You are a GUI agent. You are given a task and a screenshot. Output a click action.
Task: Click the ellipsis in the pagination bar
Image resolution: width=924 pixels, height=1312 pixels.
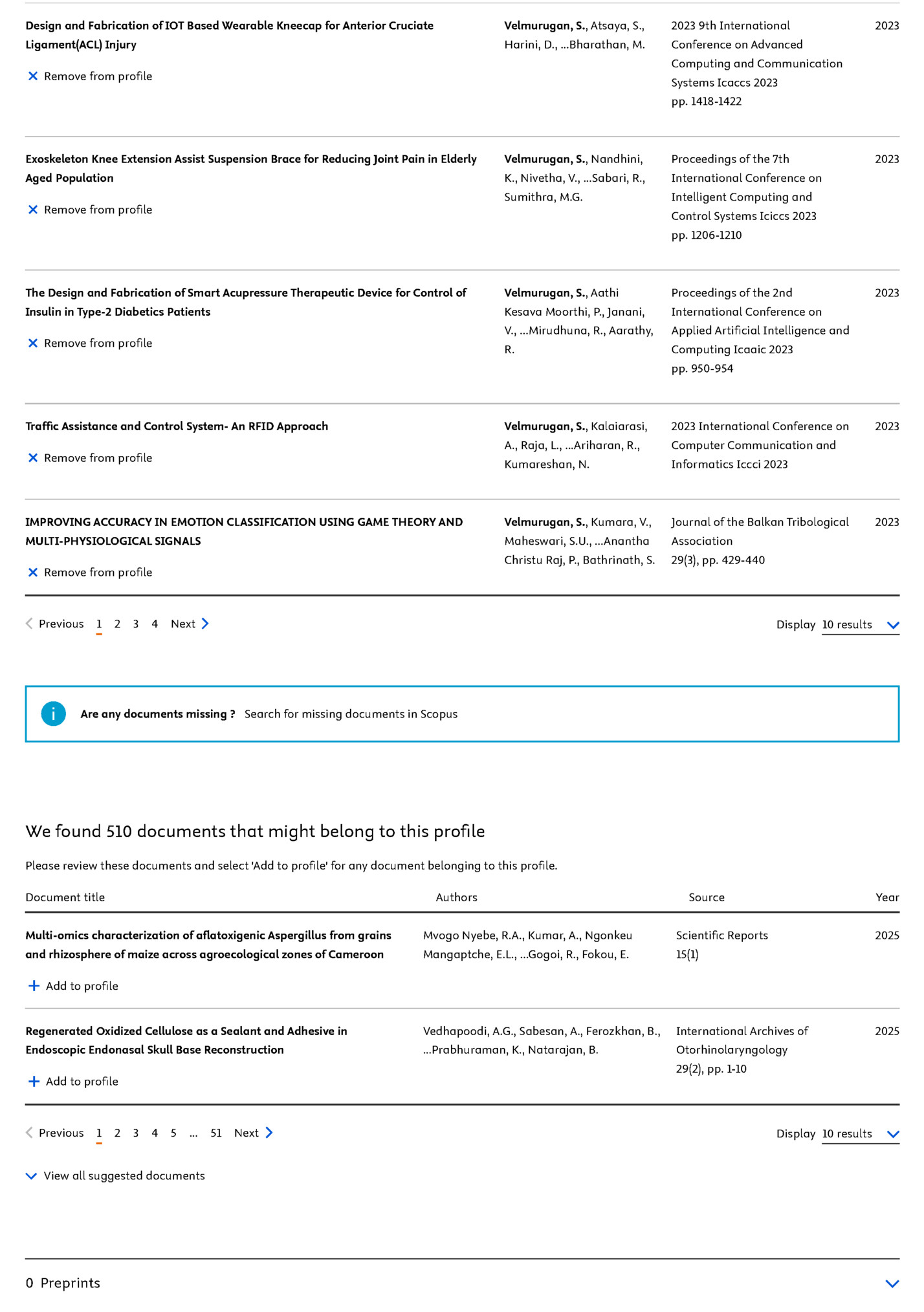point(193,1133)
